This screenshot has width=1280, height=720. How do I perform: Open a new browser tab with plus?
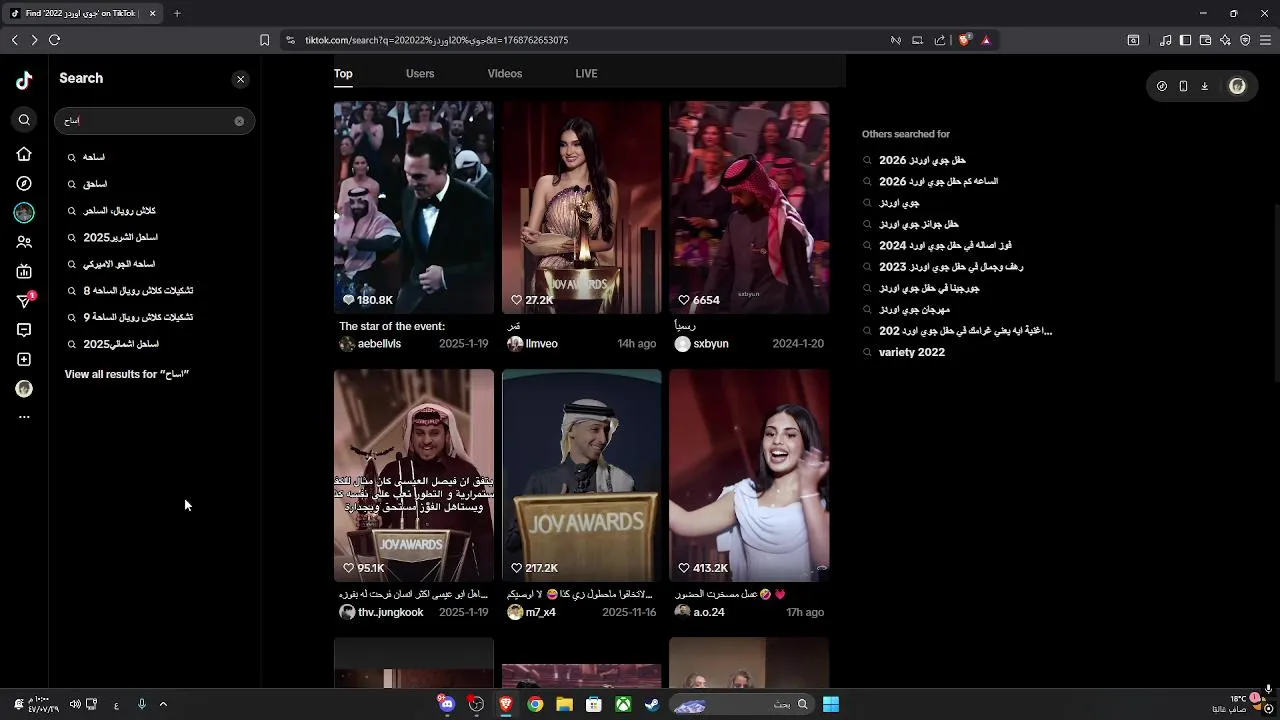tap(177, 13)
